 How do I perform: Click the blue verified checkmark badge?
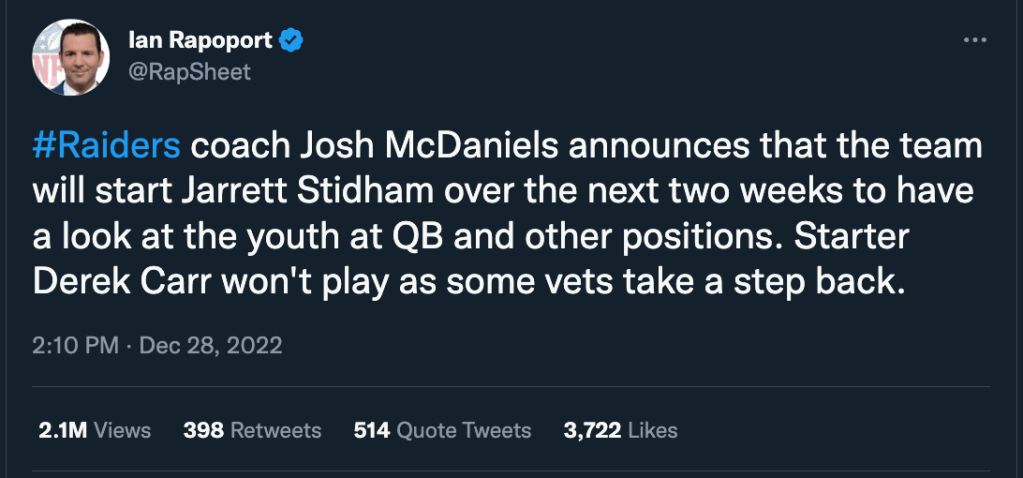(291, 41)
